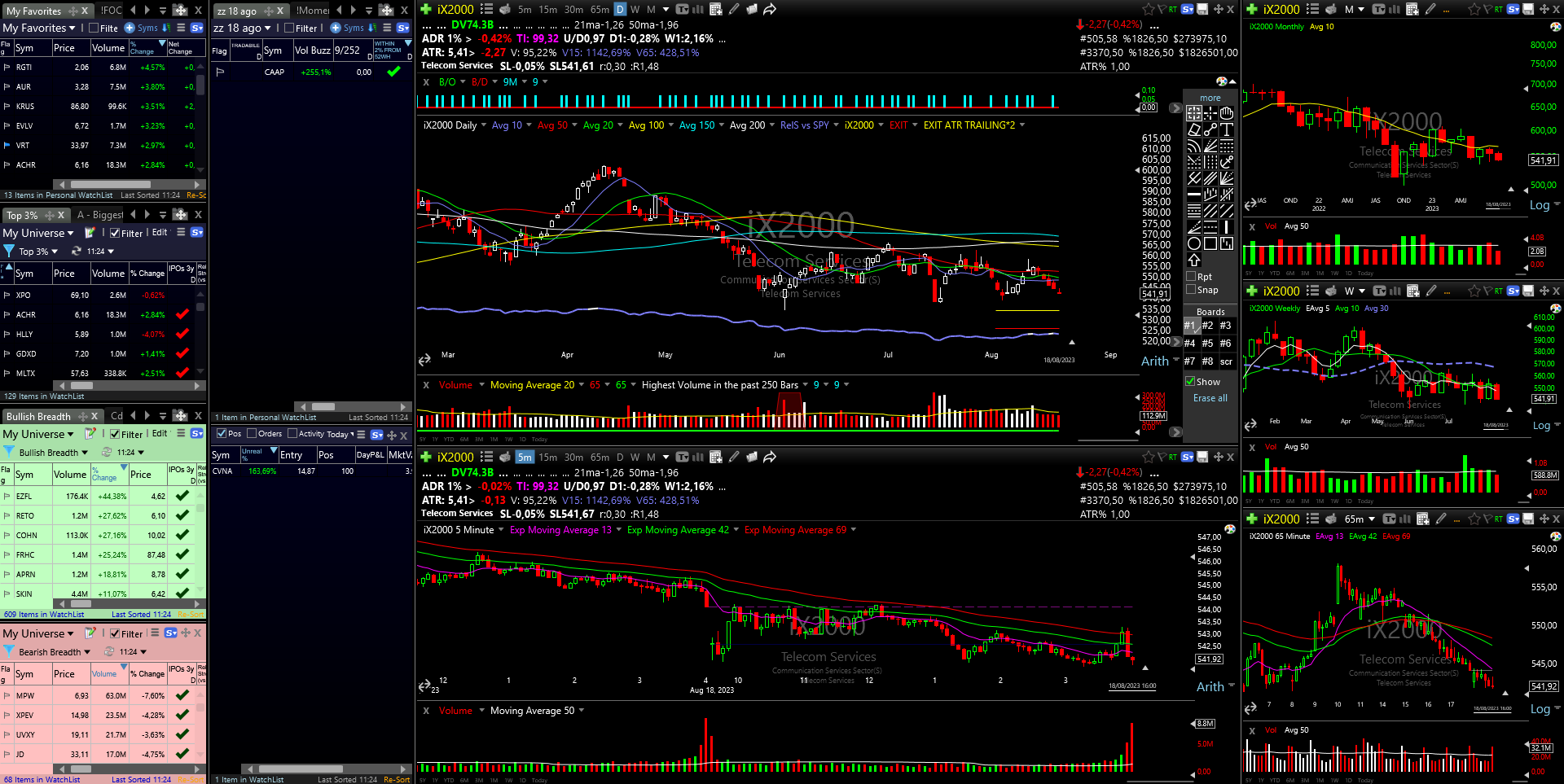Click the anchor drawing tool
1564x784 pixels.
click(x=1227, y=162)
